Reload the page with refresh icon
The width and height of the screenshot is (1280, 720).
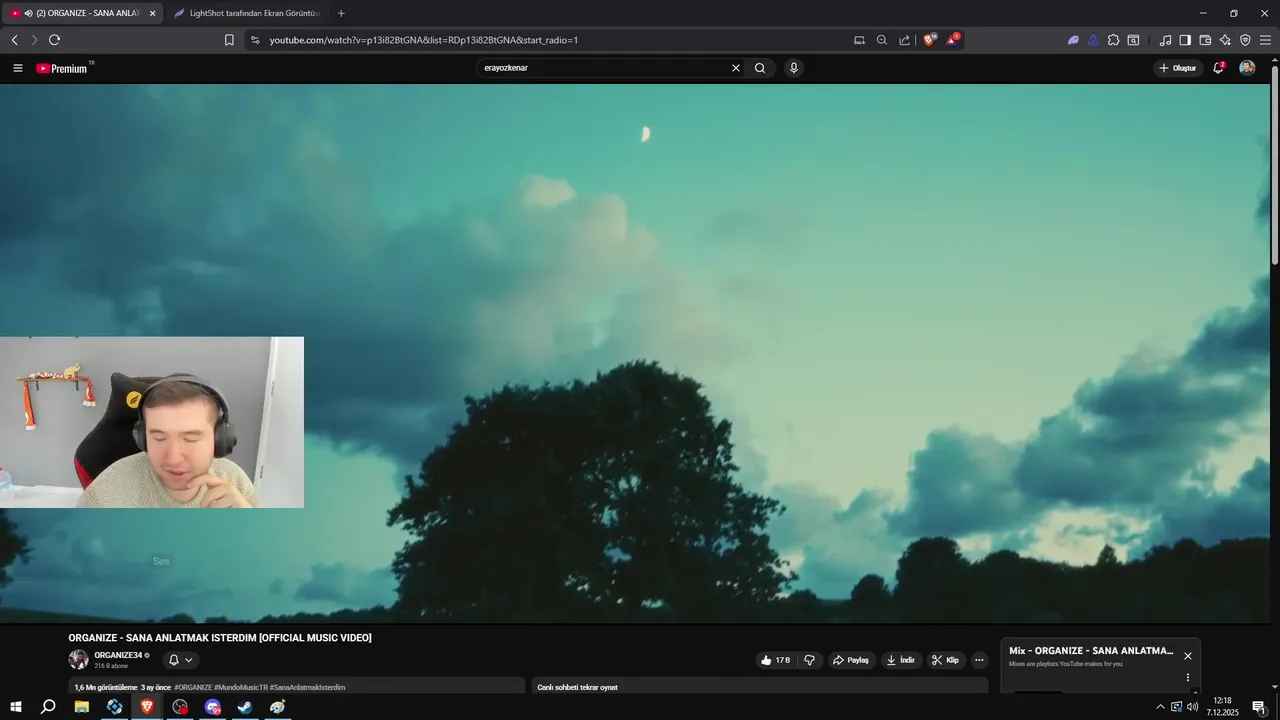pos(54,40)
